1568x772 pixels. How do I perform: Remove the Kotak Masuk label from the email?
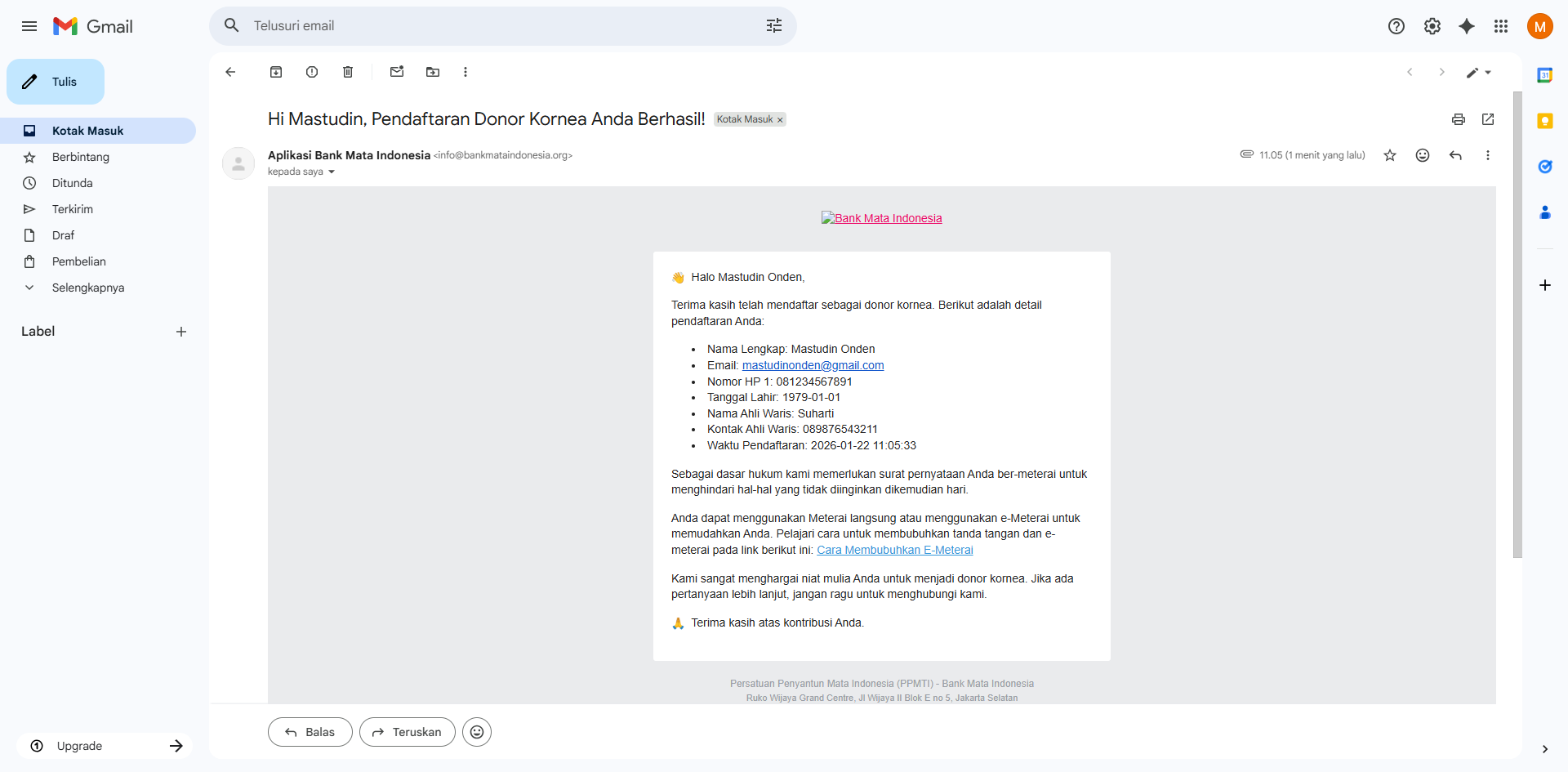click(x=780, y=120)
